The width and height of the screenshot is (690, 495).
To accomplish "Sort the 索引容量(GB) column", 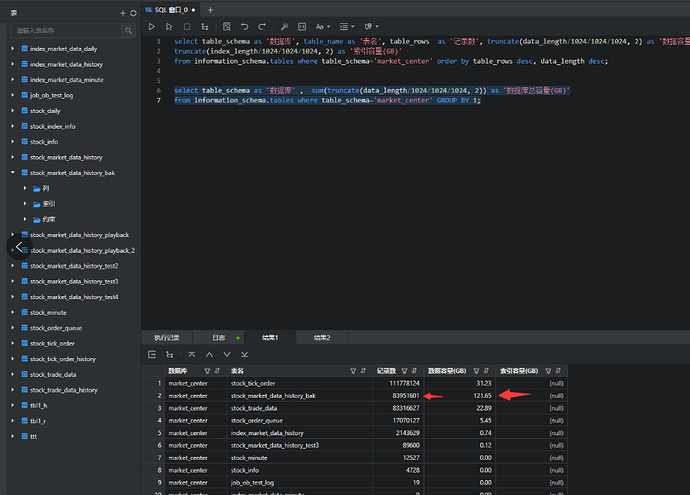I will [x=558, y=371].
